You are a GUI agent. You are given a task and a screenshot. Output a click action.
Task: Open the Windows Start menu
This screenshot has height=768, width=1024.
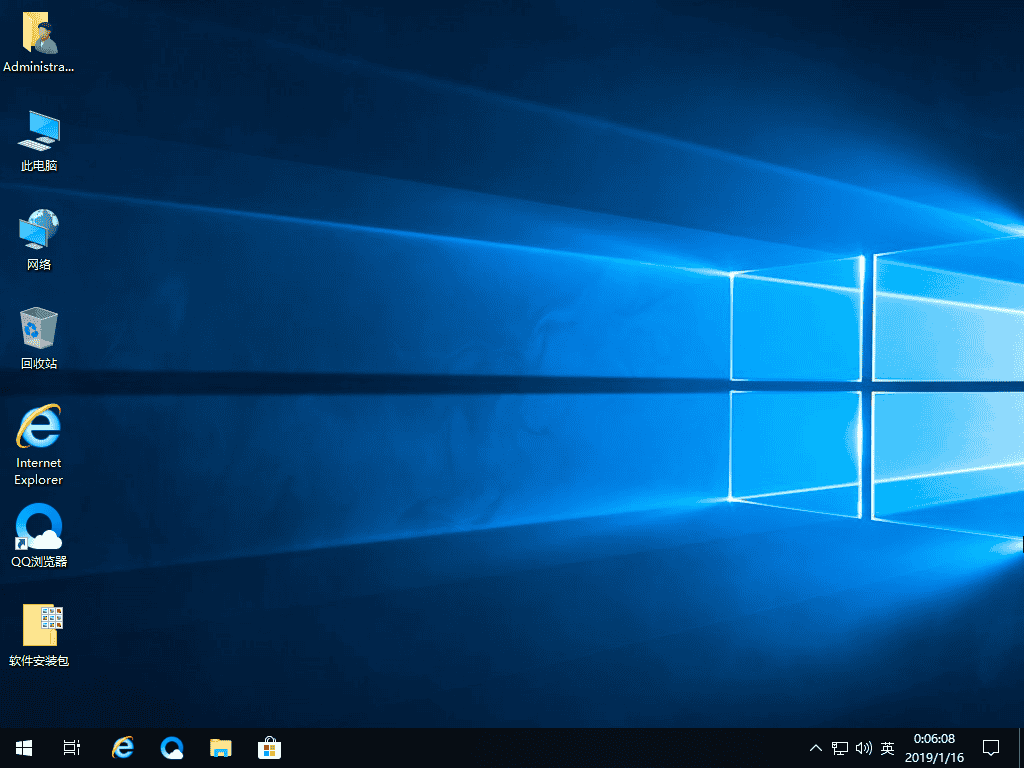click(24, 748)
